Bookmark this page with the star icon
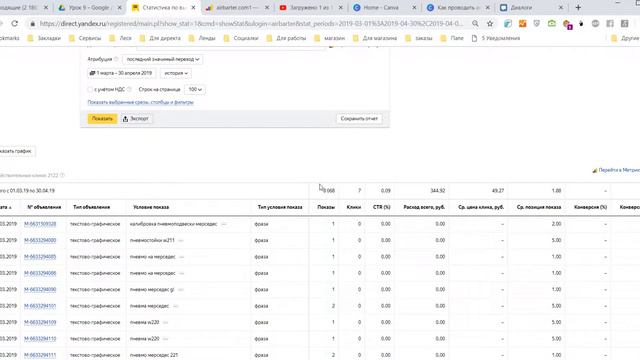 [x=490, y=24]
